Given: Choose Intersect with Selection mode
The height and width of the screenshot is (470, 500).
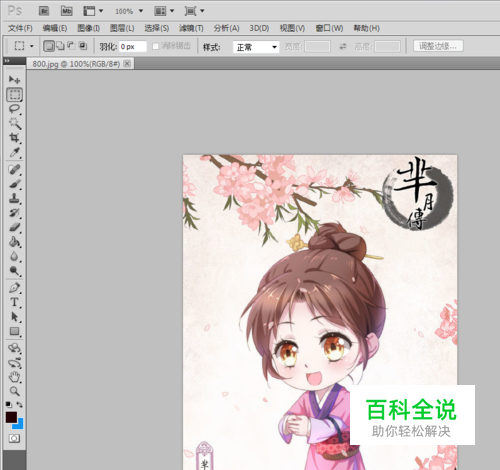Looking at the screenshot, I should click(83, 46).
